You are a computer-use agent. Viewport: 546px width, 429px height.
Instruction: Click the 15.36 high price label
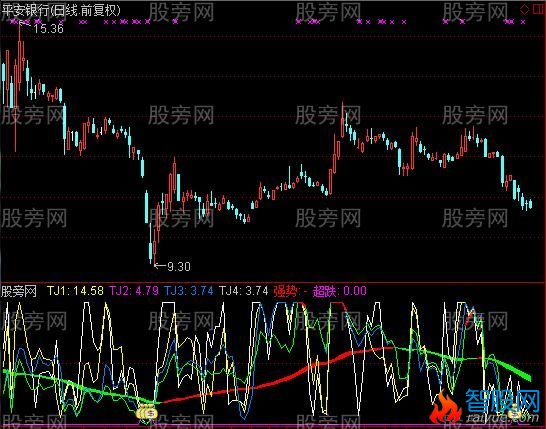coord(48,29)
